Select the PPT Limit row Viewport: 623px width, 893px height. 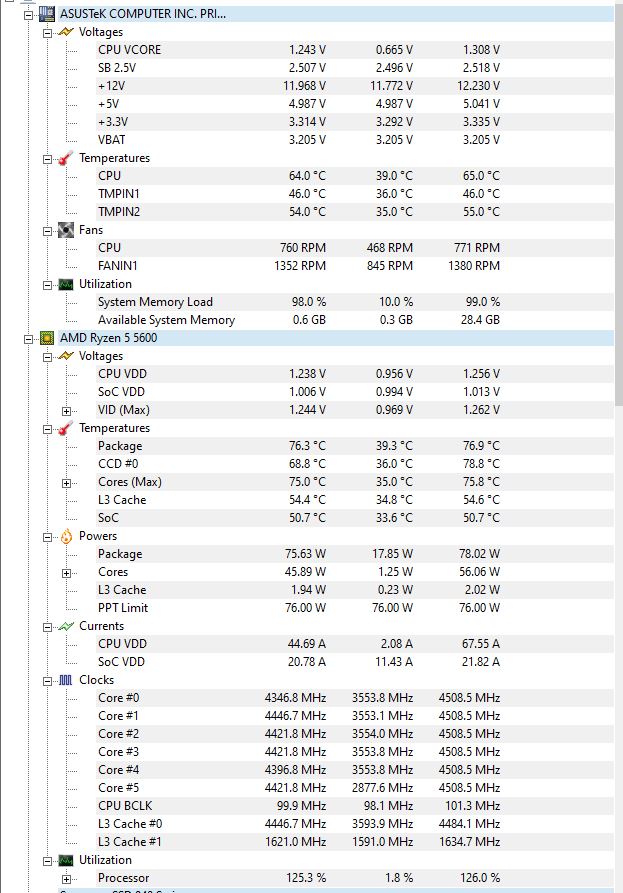tap(355, 608)
